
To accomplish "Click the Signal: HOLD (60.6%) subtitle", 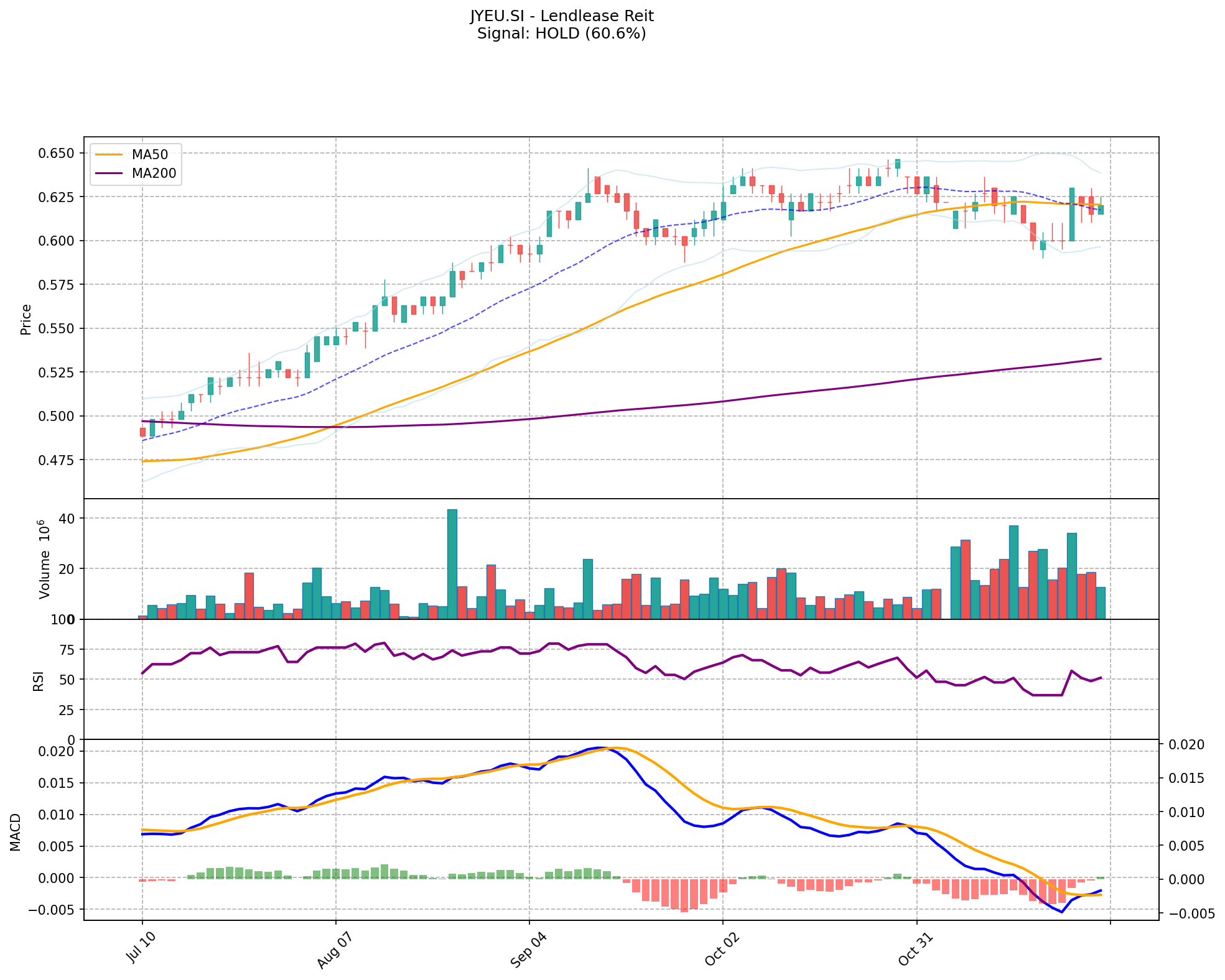I will point(561,34).
